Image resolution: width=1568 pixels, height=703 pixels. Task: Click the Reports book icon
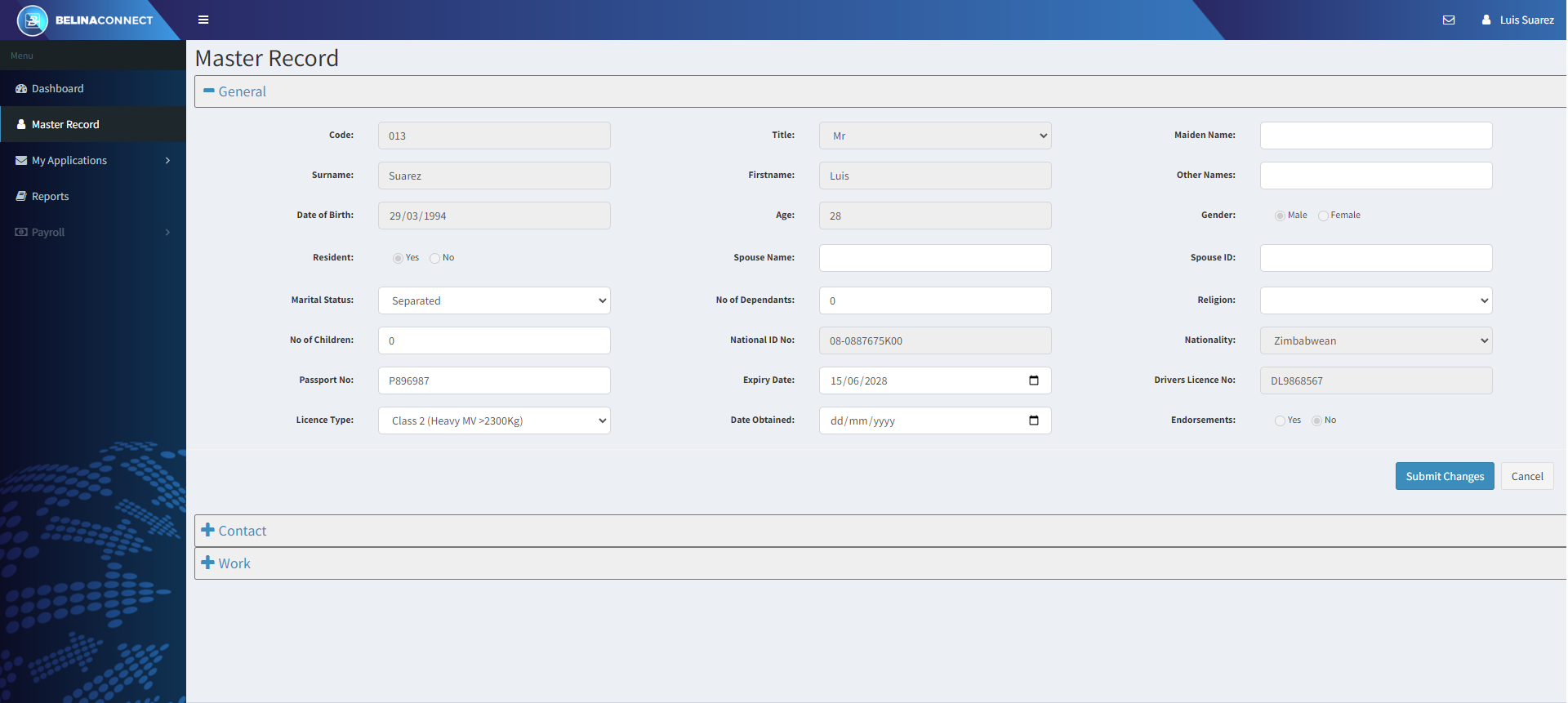[x=21, y=196]
